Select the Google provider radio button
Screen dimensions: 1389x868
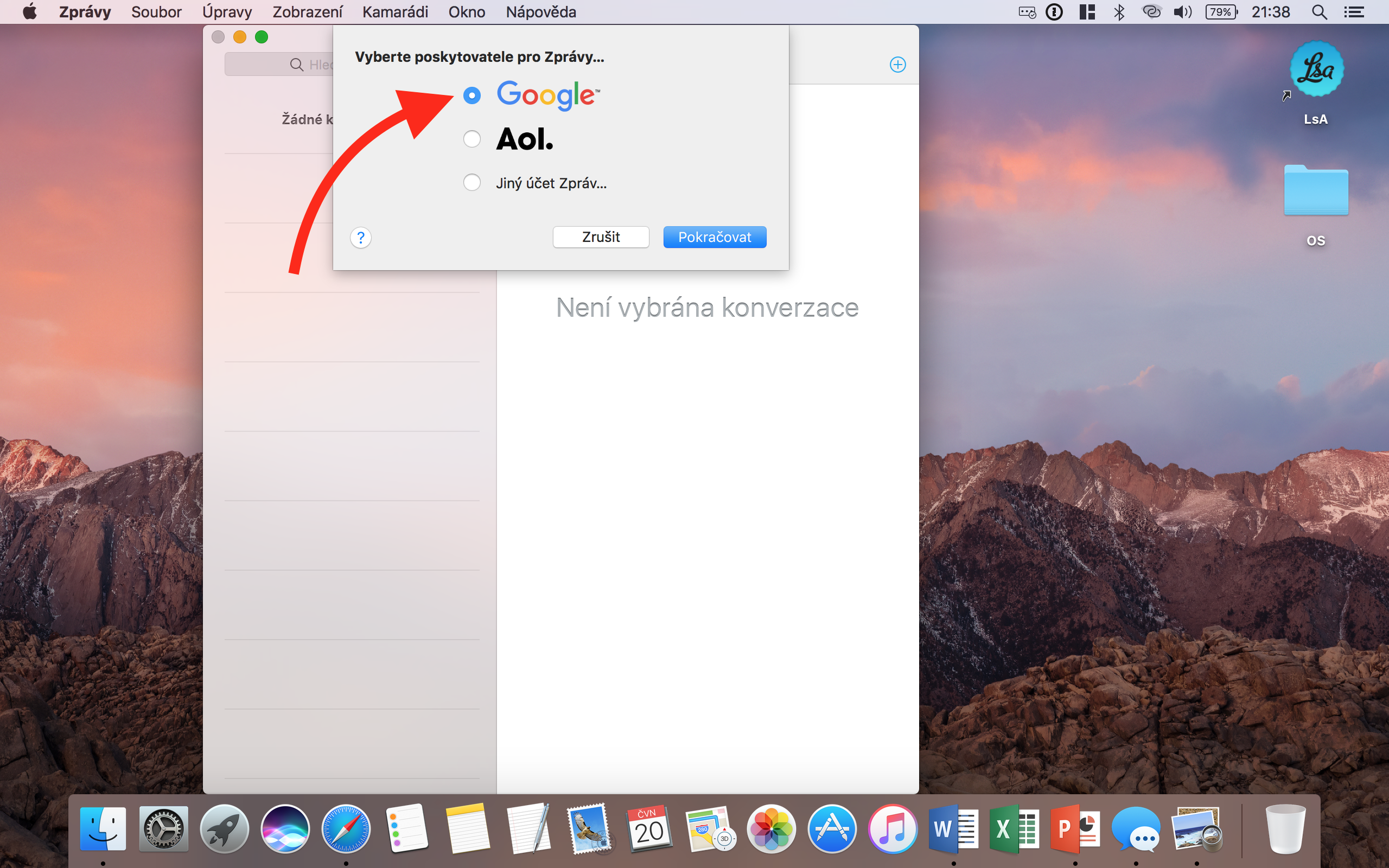click(472, 95)
